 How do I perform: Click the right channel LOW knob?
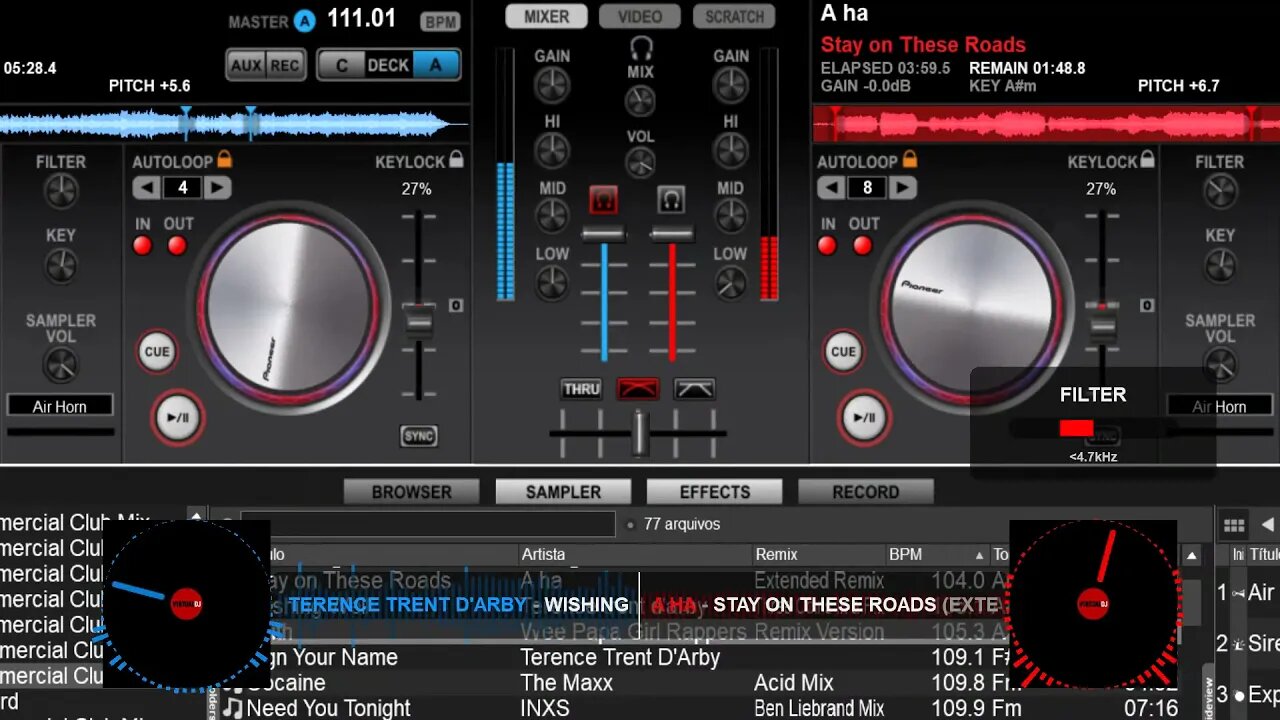coord(731,283)
